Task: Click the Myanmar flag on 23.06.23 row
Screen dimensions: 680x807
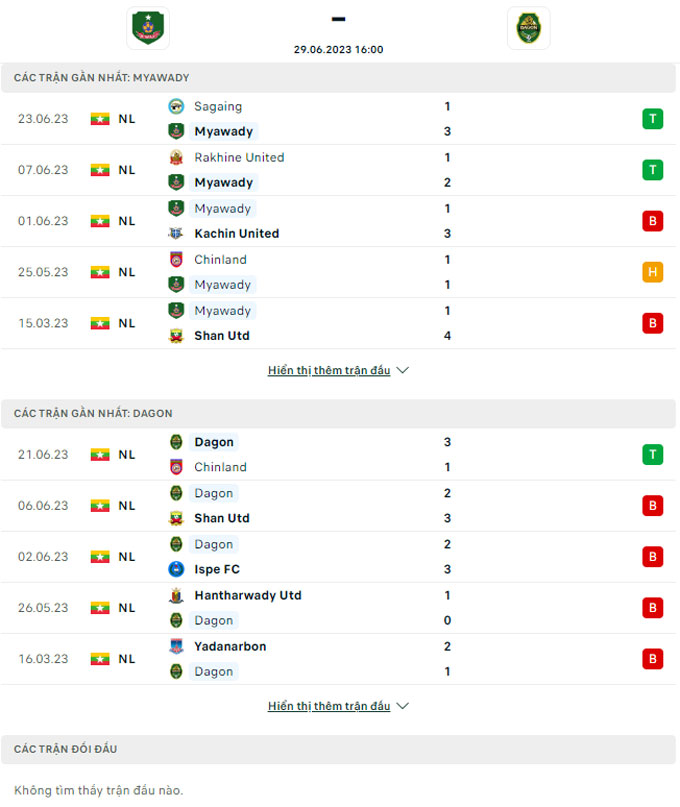Action: click(99, 119)
